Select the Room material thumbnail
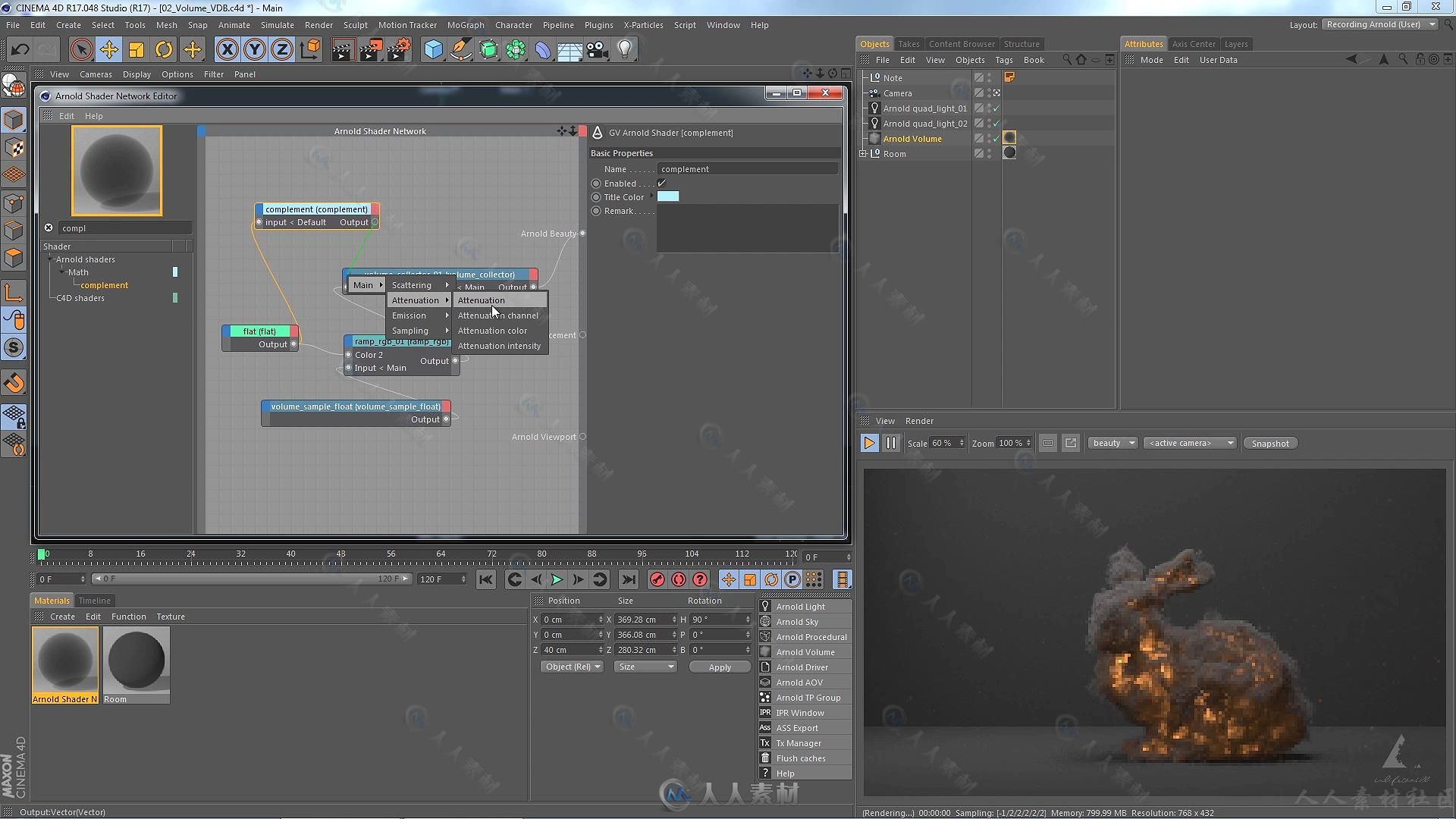 tap(136, 661)
